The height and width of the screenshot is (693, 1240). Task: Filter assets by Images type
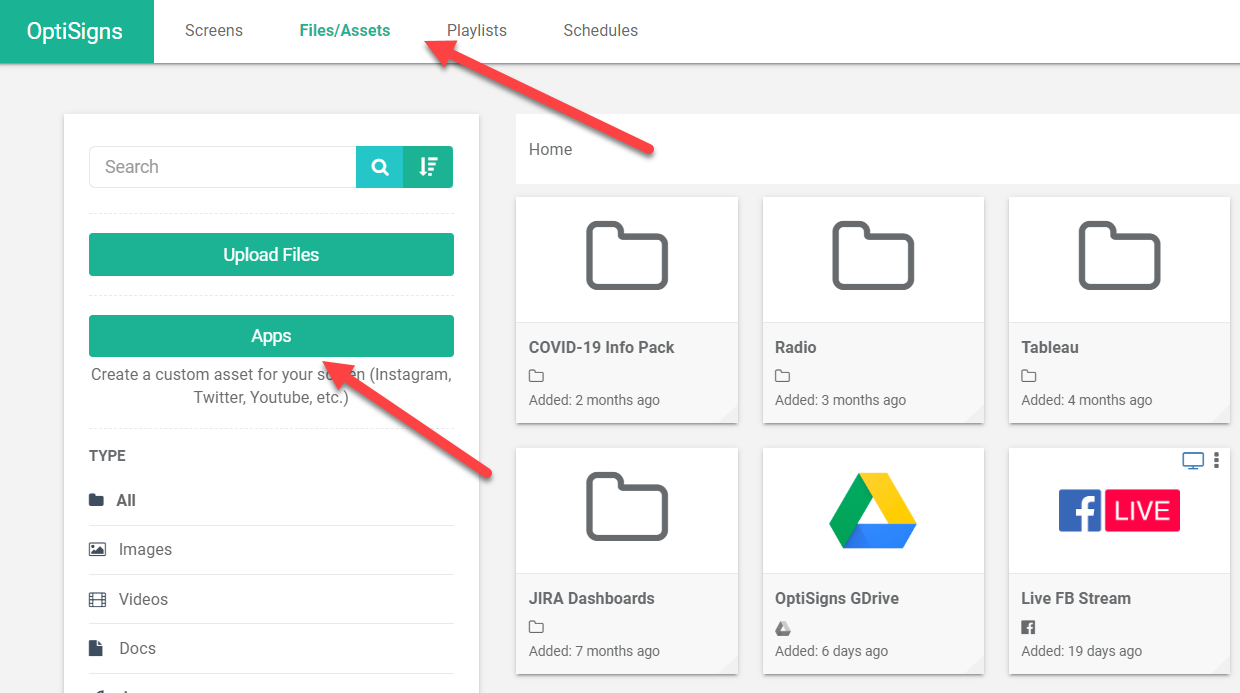145,550
